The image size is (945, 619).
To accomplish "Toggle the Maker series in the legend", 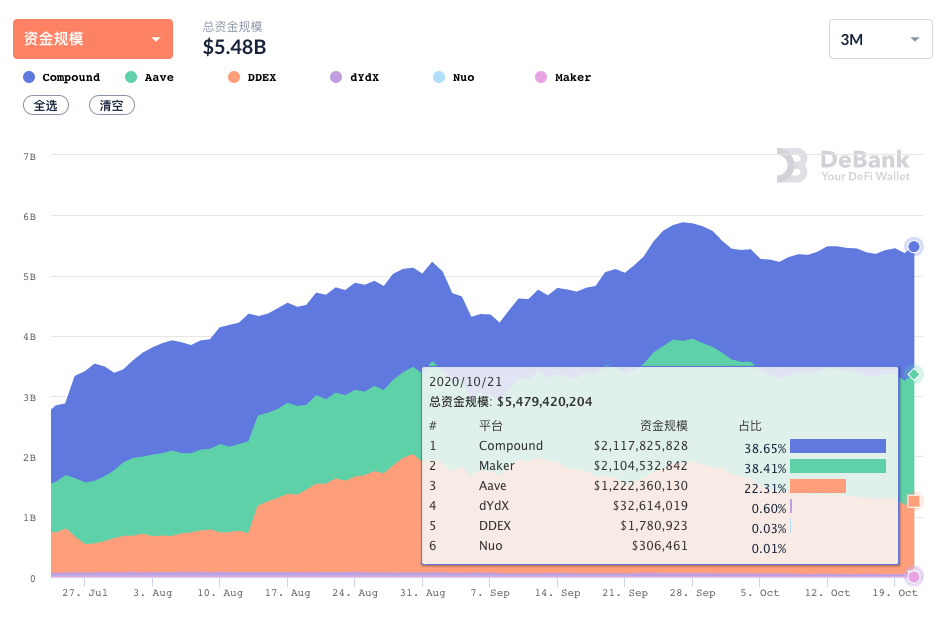I will (564, 77).
